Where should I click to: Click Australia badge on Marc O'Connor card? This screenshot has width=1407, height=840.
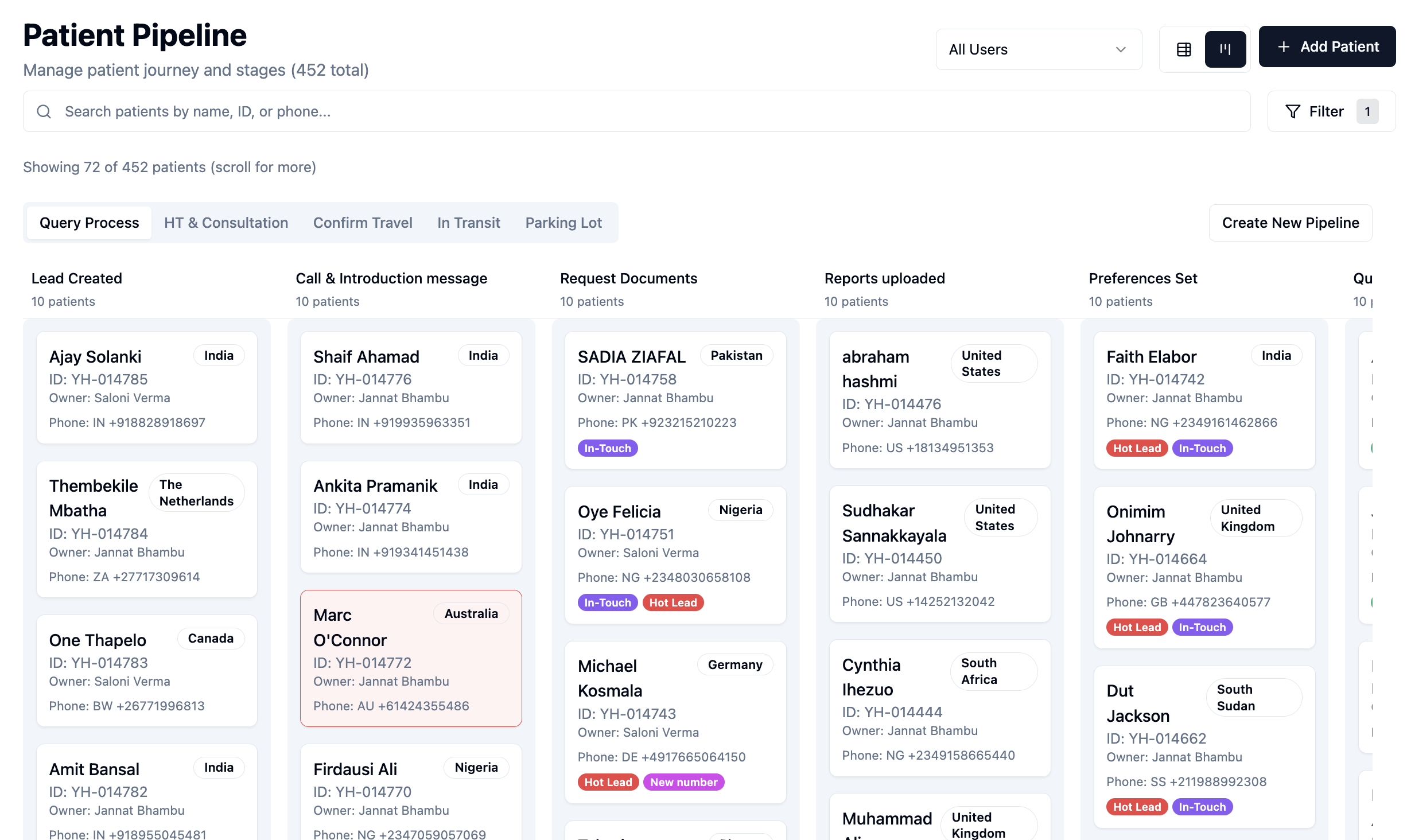(471, 613)
